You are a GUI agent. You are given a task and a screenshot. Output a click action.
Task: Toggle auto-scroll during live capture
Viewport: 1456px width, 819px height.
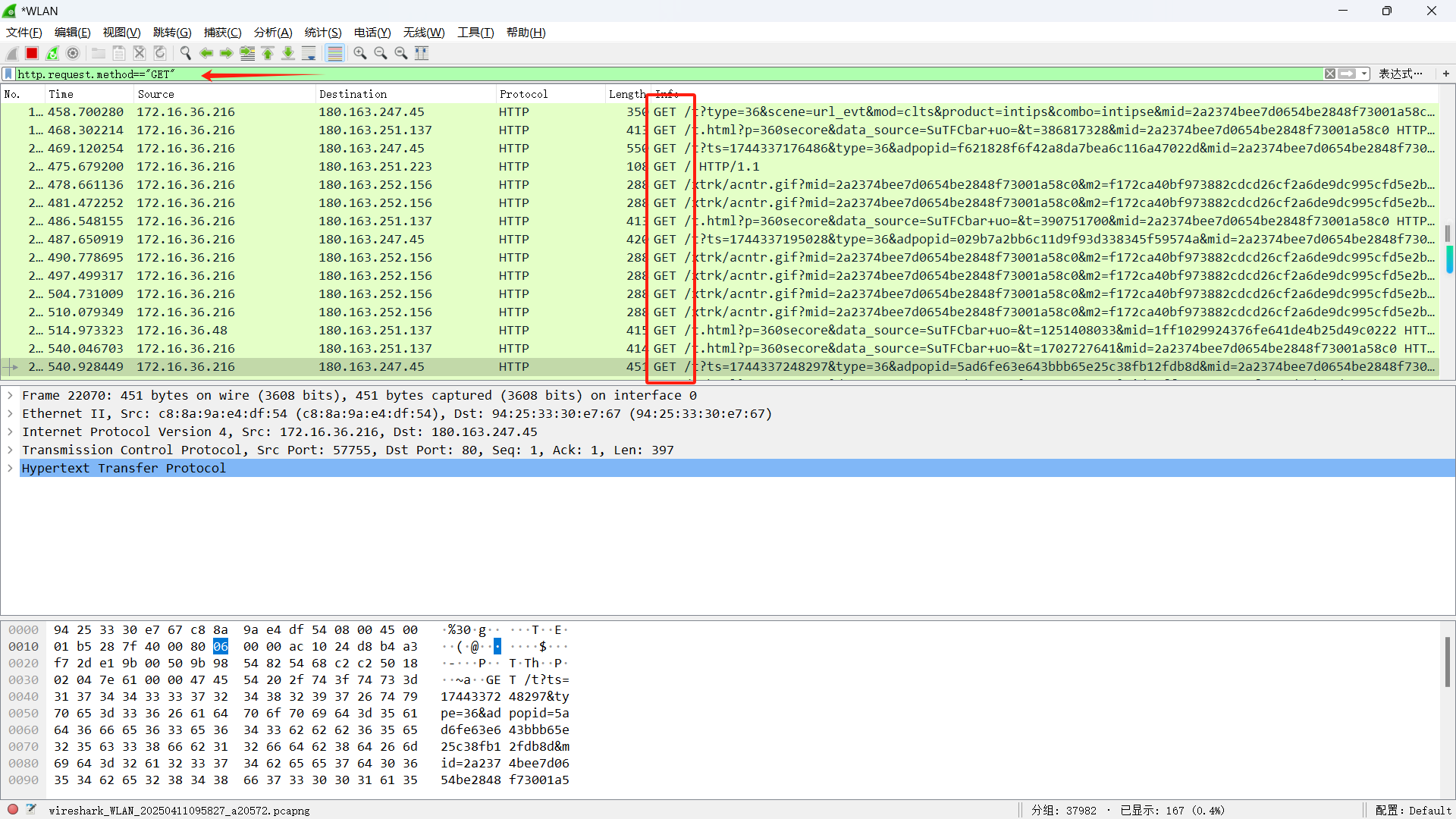tap(309, 53)
